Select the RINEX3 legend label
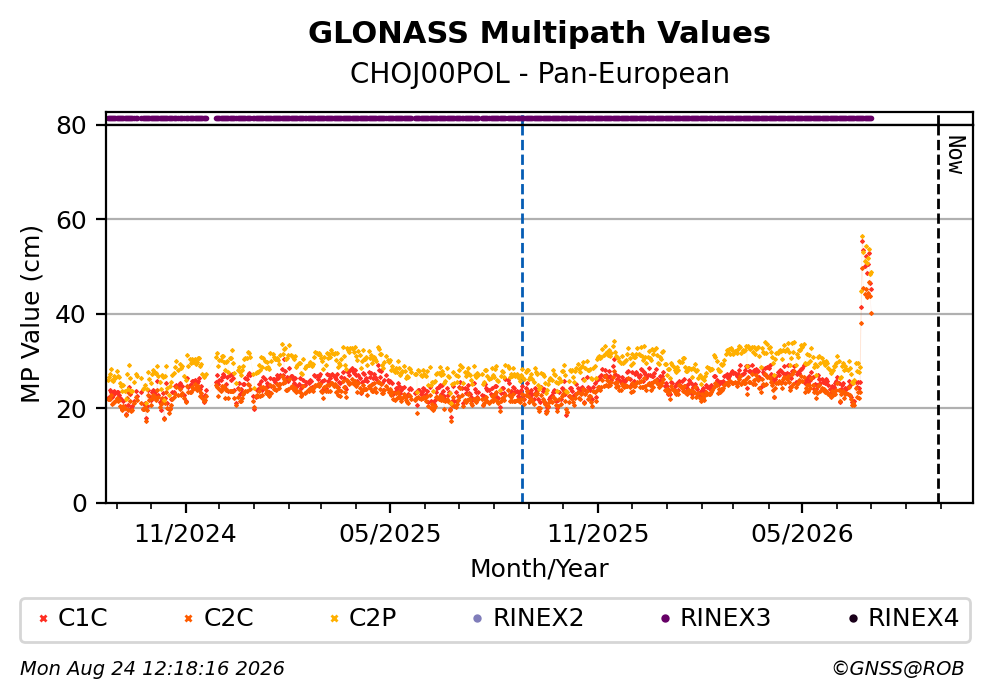This screenshot has height=699, width=993. 725,618
